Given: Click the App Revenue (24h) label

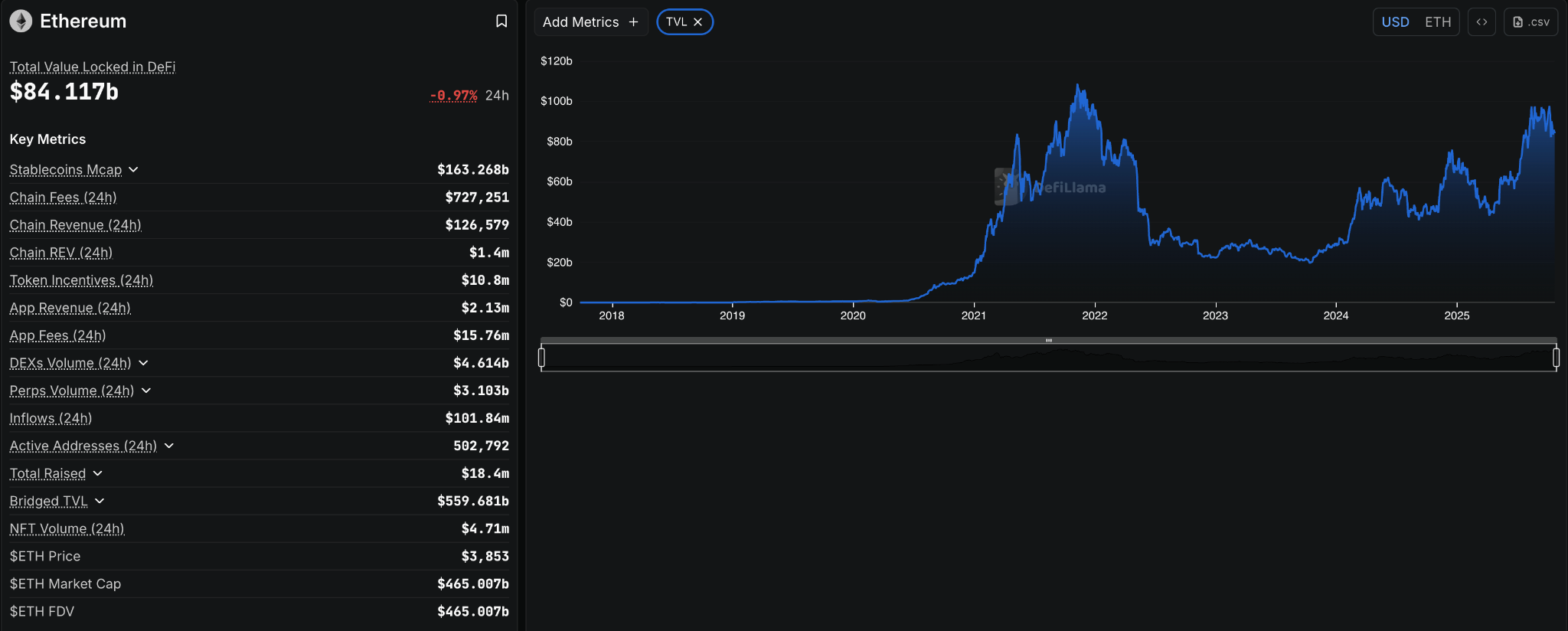Looking at the screenshot, I should [70, 308].
